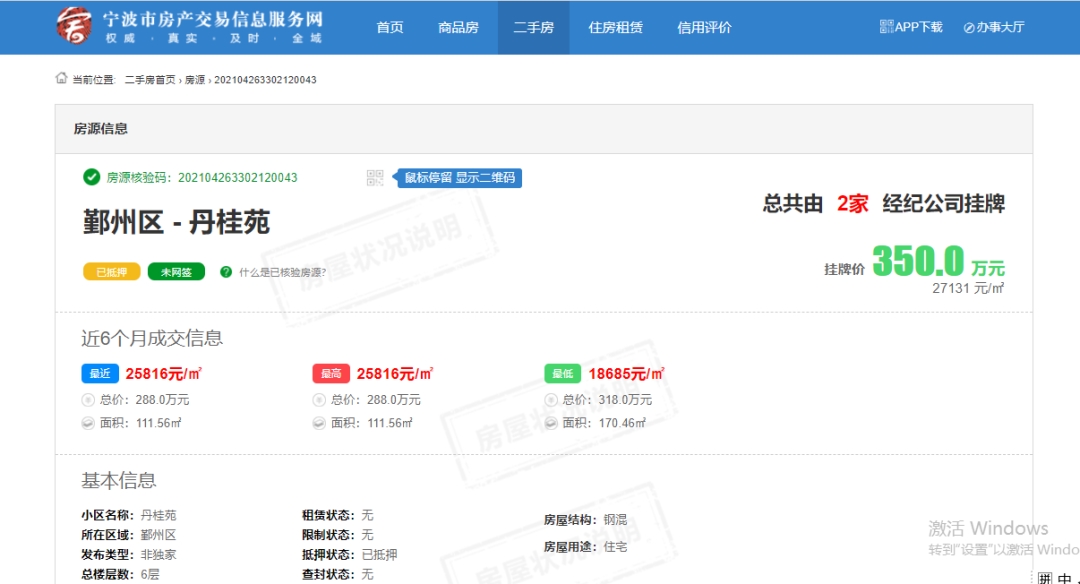Click 二手房首页 breadcrumb link
The width and height of the screenshot is (1080, 584).
[x=150, y=80]
